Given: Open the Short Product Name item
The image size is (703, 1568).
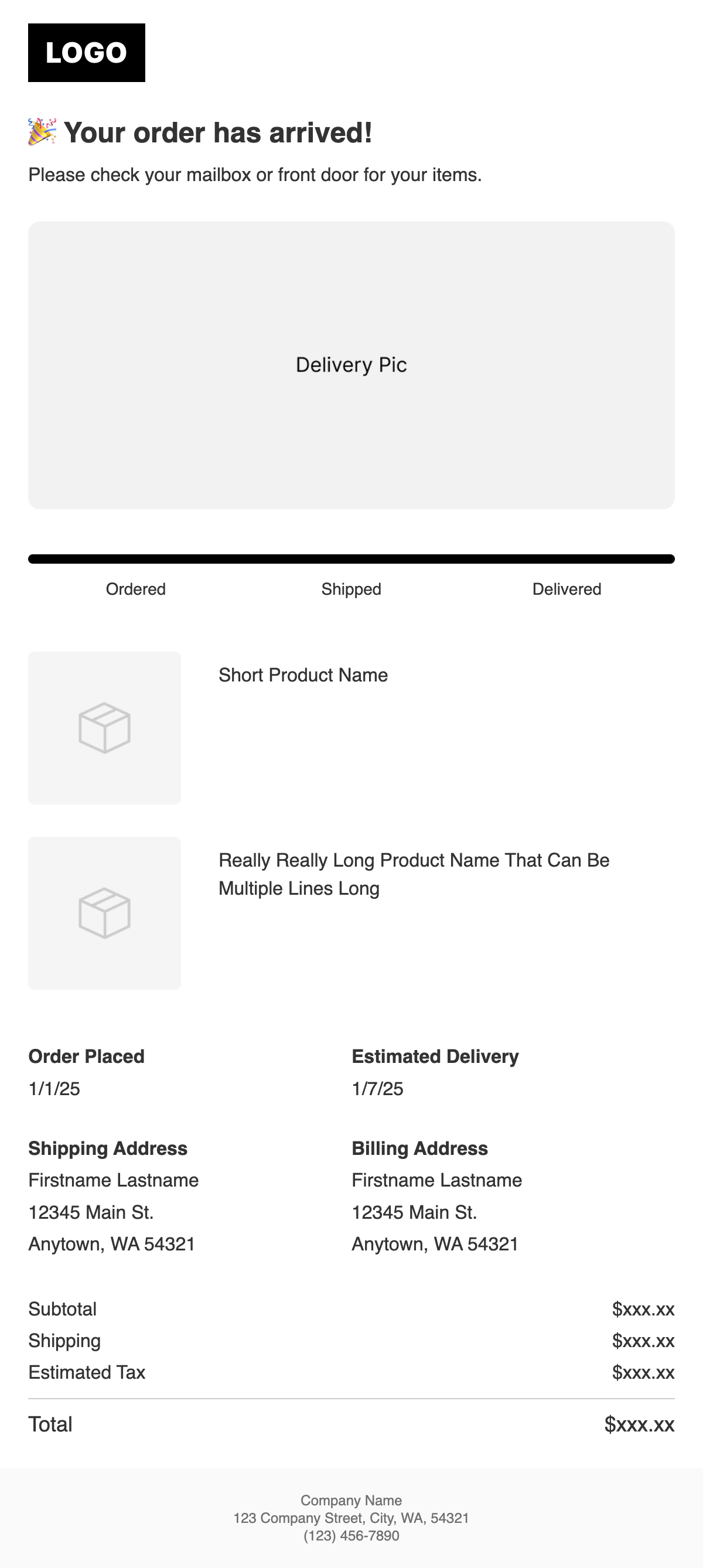Looking at the screenshot, I should pos(303,675).
